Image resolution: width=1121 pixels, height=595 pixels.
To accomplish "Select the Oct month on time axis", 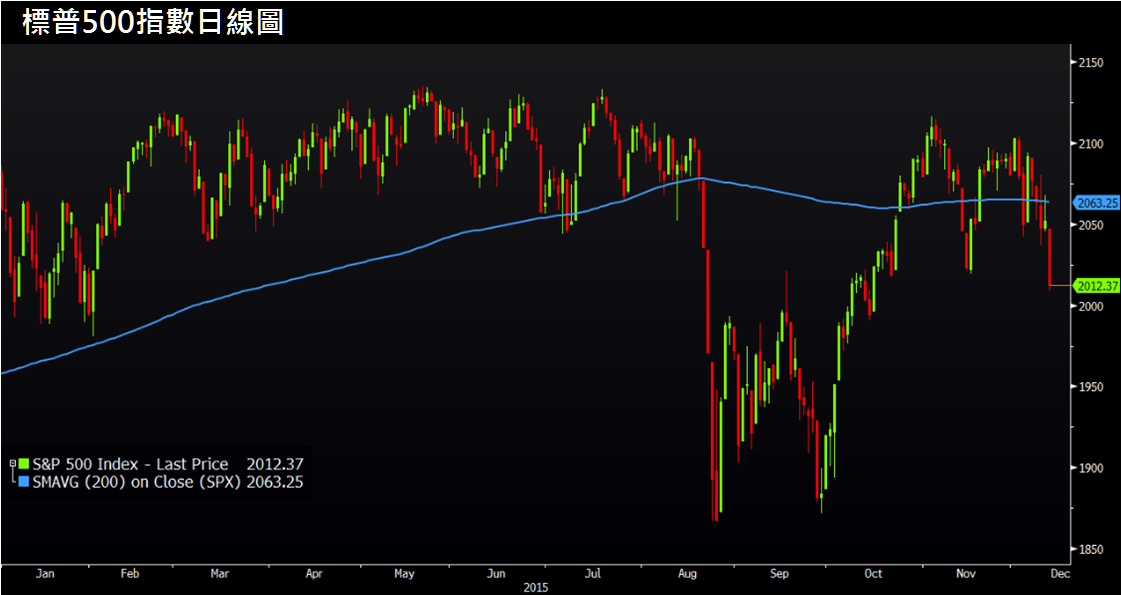I will 873,575.
